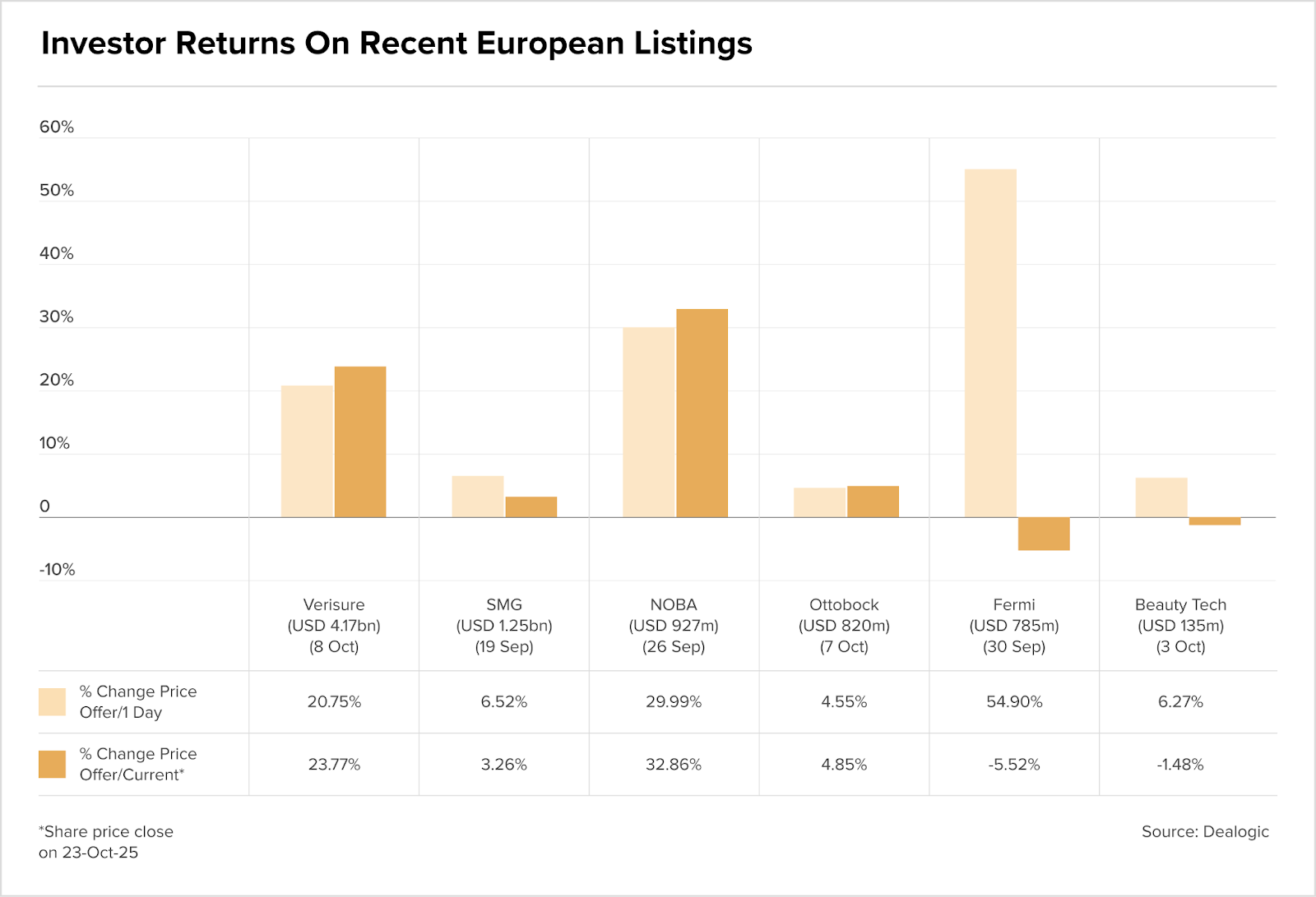Click Beauty Tech's negative current bar
Image resolution: width=1316 pixels, height=897 pixels.
[1214, 521]
